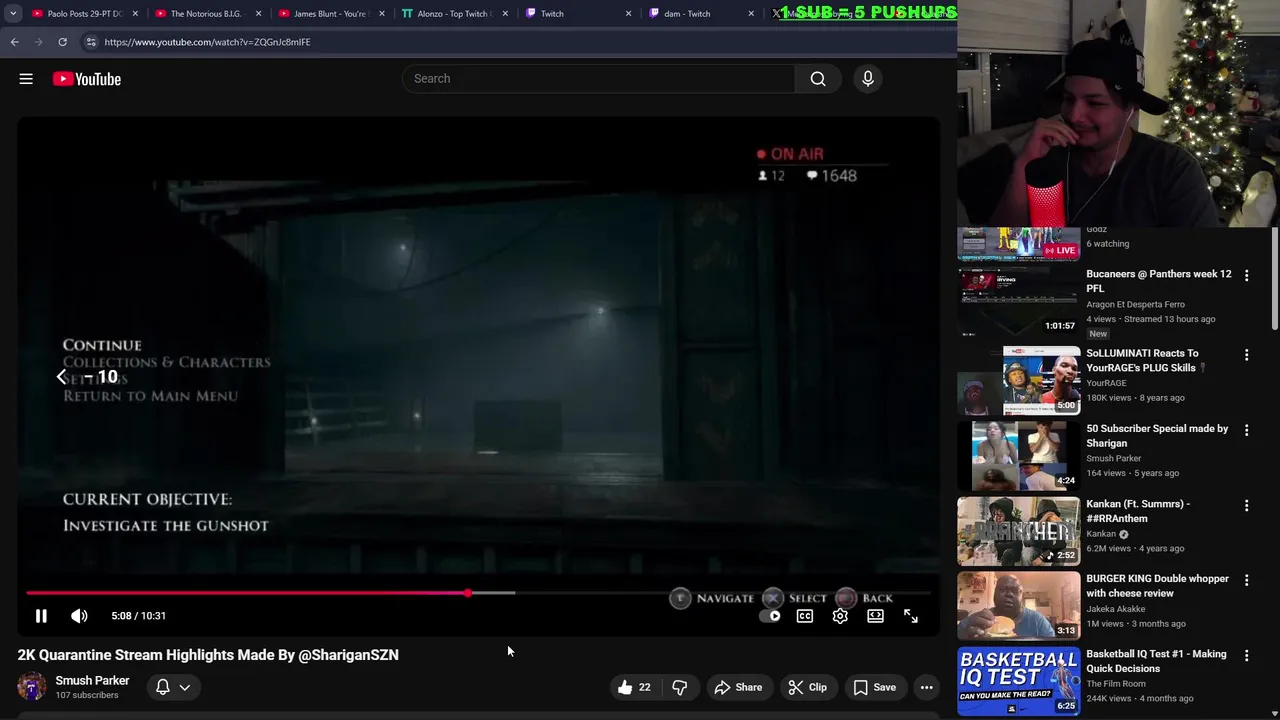Reload the page in the browser
The width and height of the screenshot is (1280, 720).
(x=62, y=42)
